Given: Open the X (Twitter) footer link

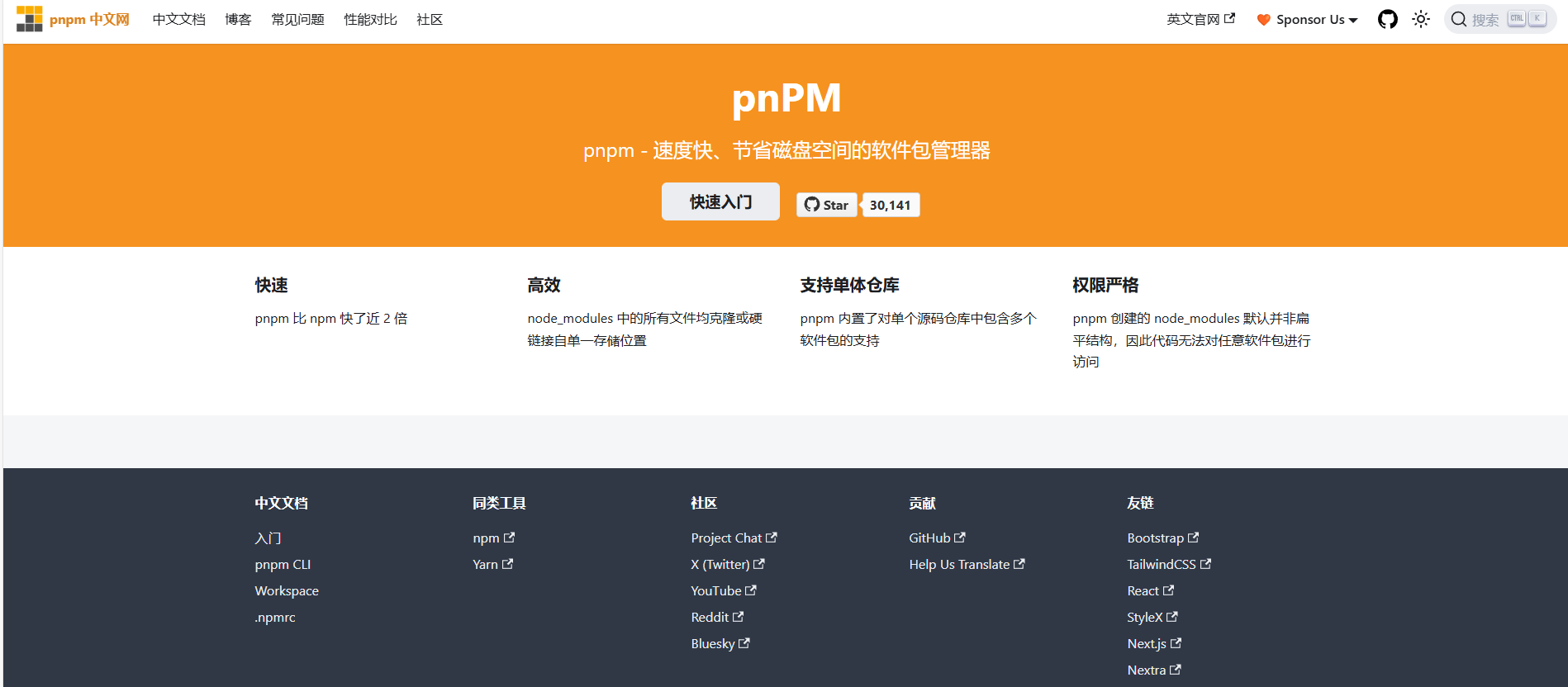Looking at the screenshot, I should coord(728,565).
